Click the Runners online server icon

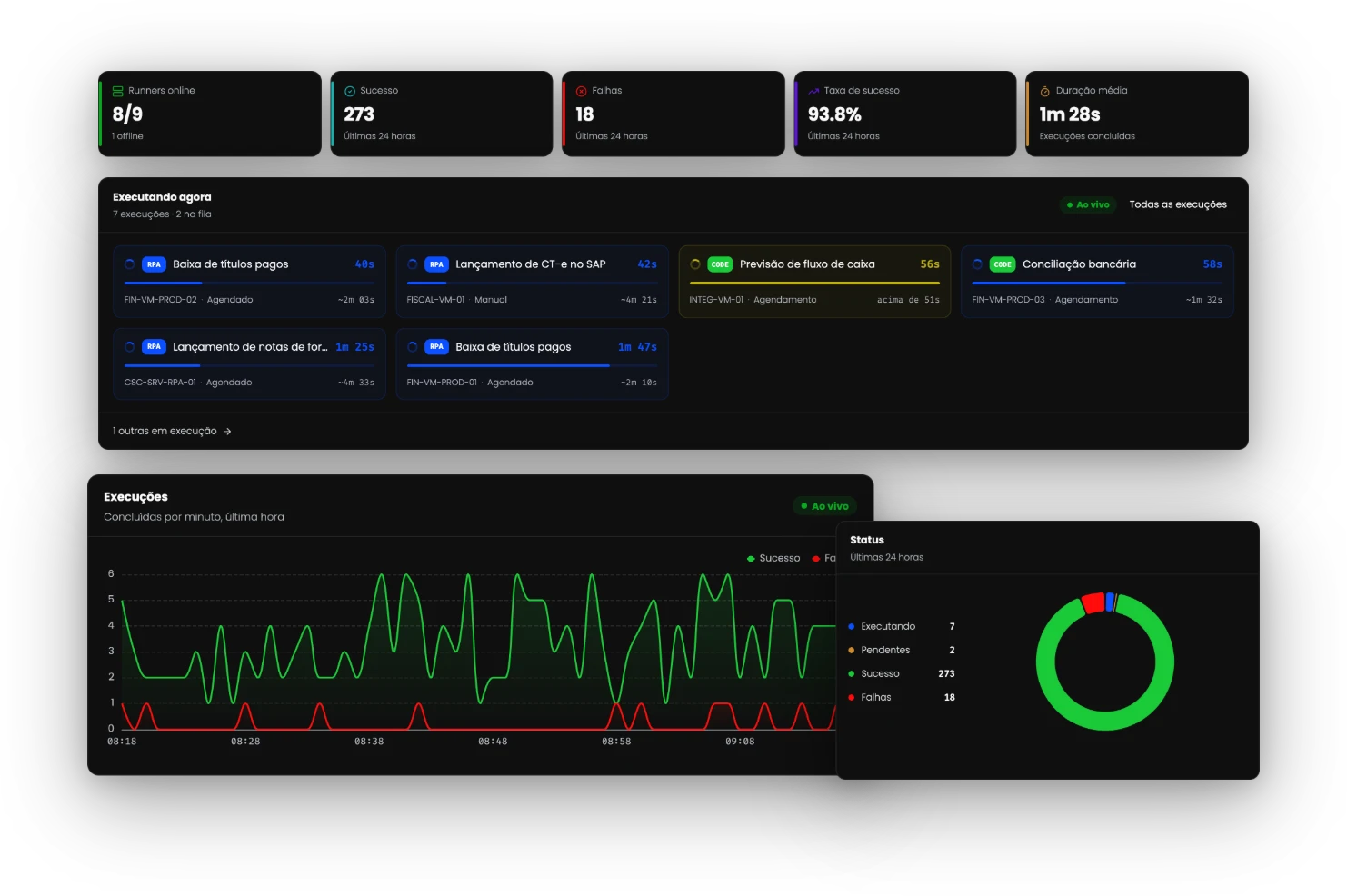(118, 91)
